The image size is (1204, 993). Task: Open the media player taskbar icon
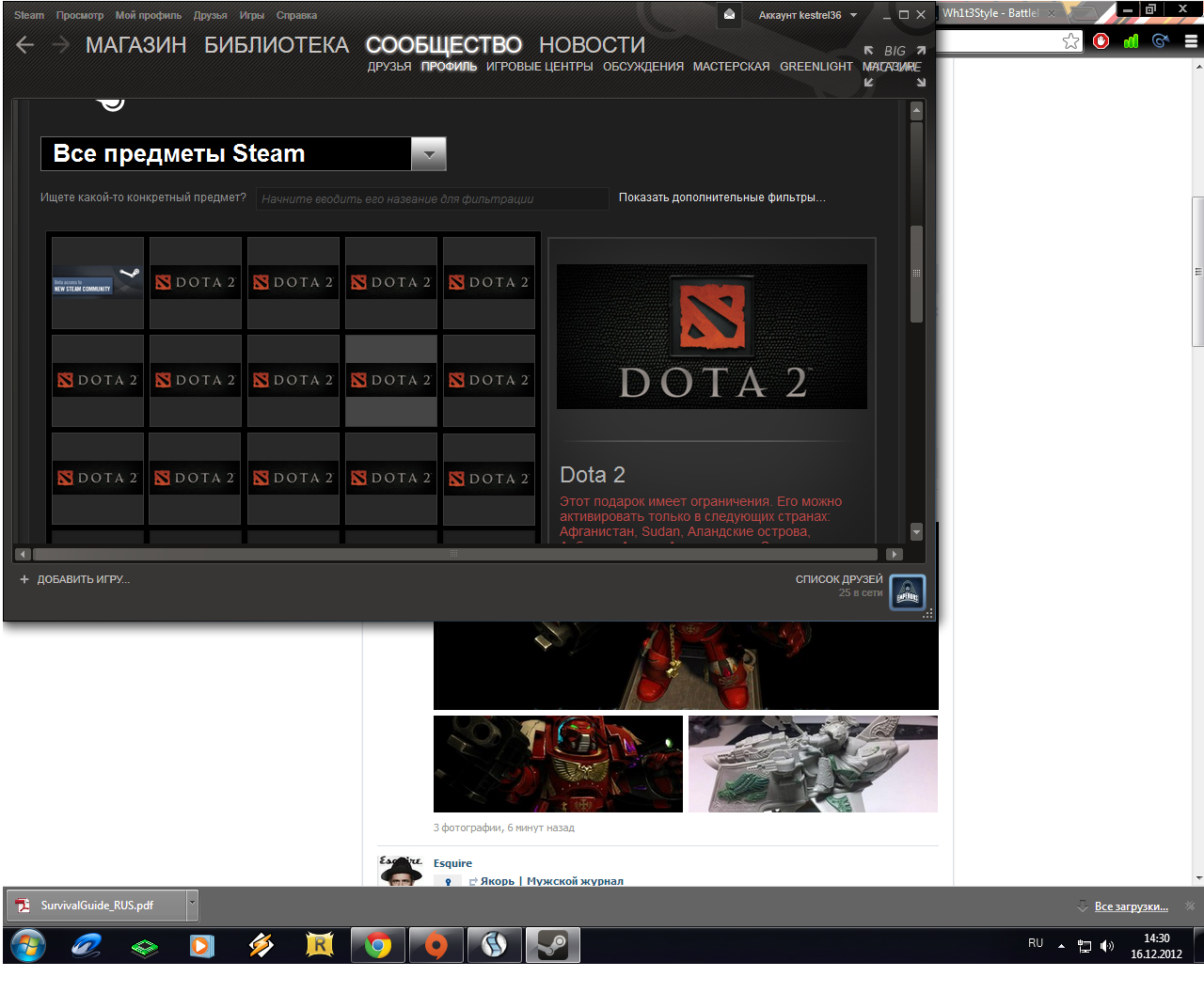click(202, 945)
